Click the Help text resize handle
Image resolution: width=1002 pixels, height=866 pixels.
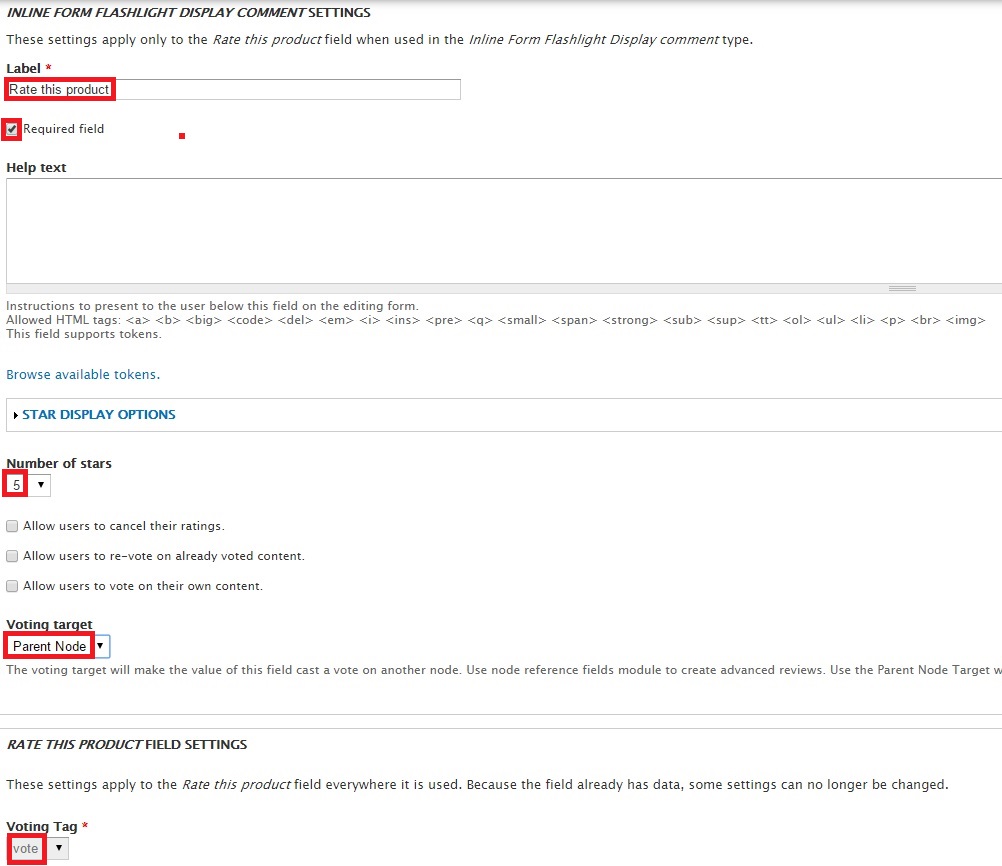point(901,287)
